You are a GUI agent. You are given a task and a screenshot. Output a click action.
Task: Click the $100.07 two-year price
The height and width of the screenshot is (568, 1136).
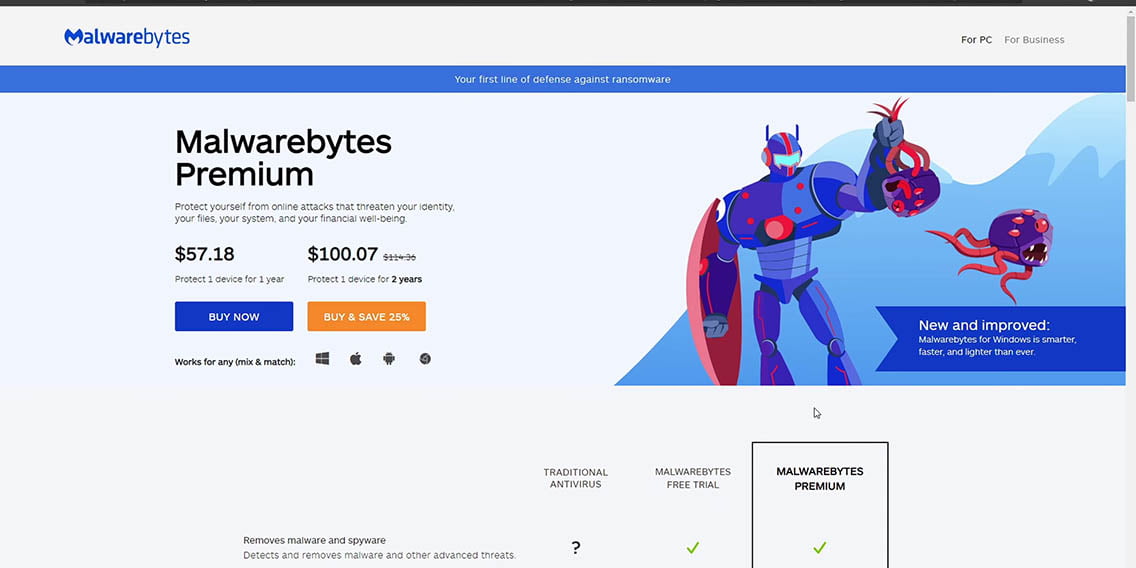[x=342, y=254]
